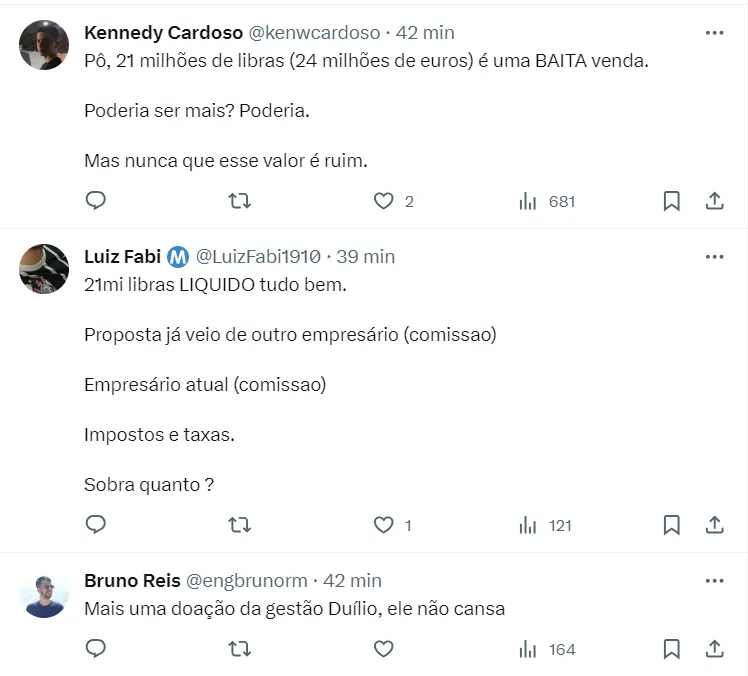Screen dimensions: 748x676
Task: Reply to Kennedy Cardoso's tweet
Action: tap(96, 201)
